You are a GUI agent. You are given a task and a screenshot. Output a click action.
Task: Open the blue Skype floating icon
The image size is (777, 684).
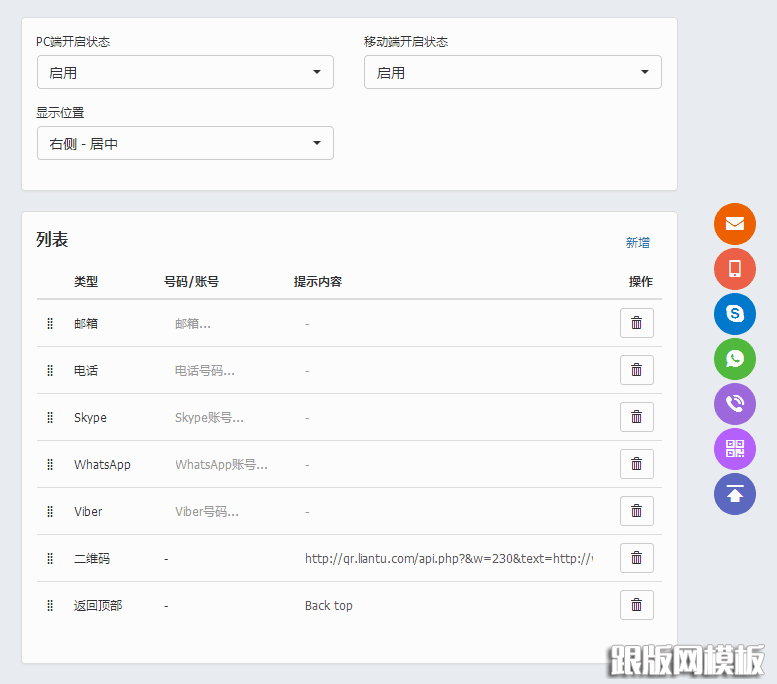(x=735, y=314)
